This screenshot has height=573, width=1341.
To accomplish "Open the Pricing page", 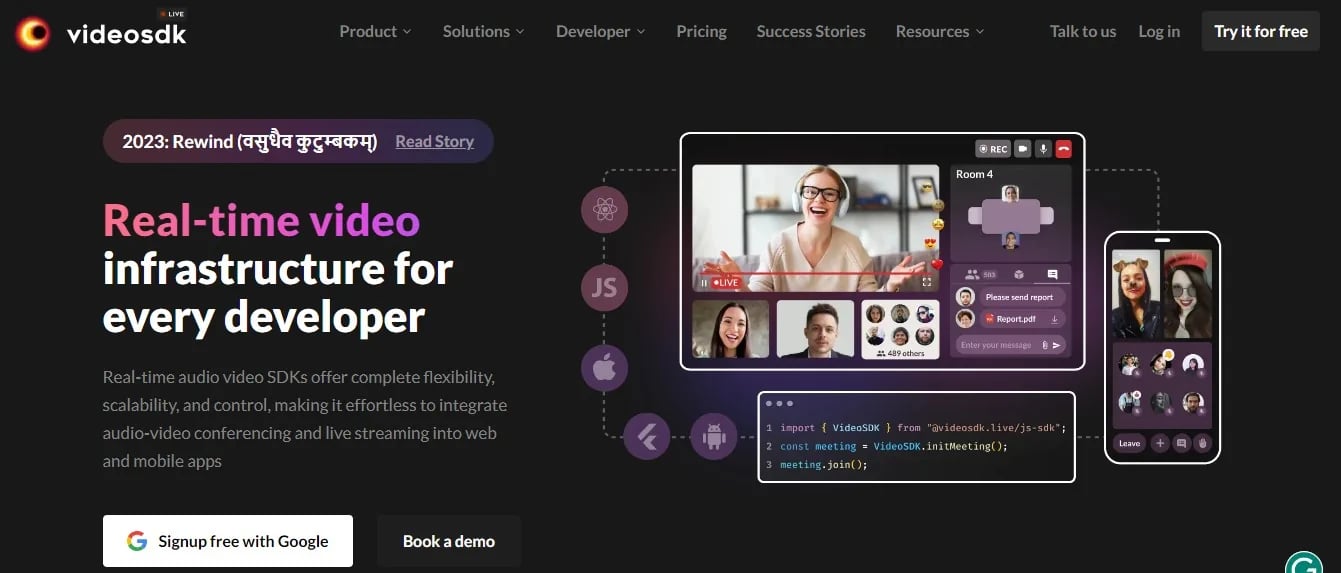I will pos(701,32).
